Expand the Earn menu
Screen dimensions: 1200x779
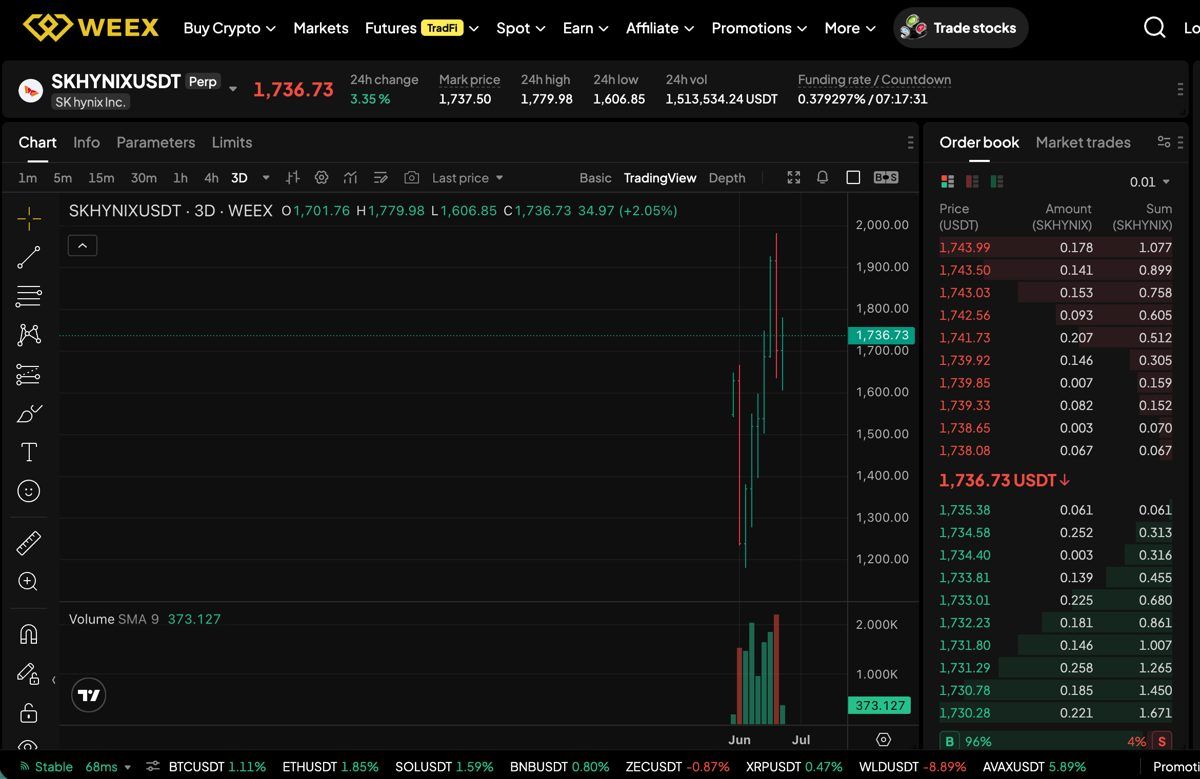586,28
